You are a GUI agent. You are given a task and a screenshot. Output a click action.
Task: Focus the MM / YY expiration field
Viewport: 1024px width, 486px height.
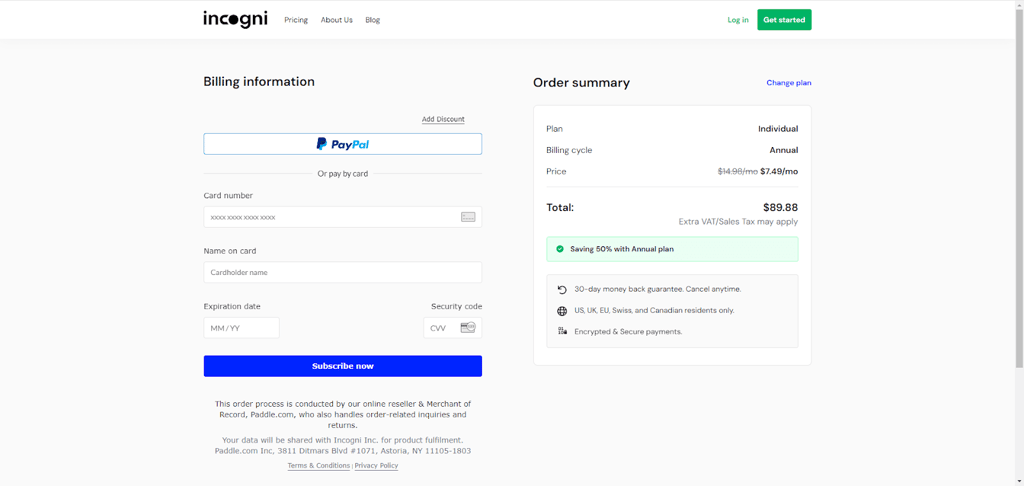[242, 328]
